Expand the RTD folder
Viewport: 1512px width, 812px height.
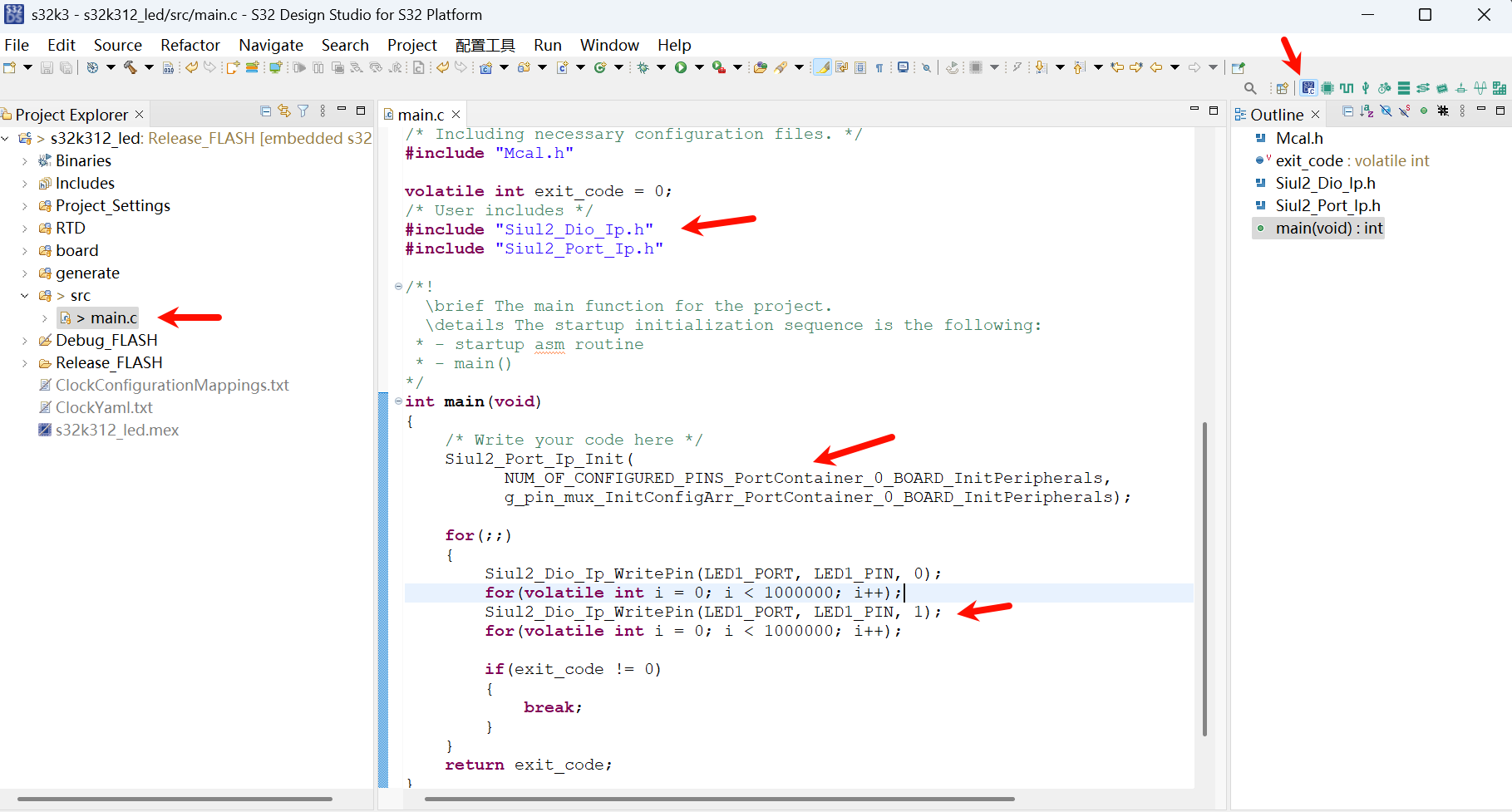point(24,229)
